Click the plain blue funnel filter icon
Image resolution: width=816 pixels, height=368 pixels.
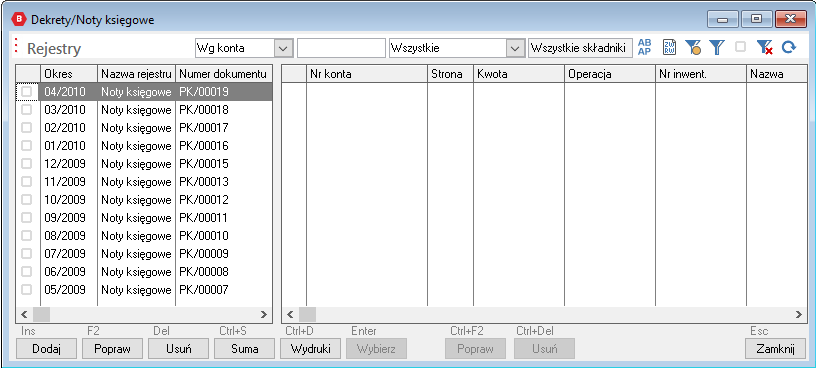pos(717,47)
